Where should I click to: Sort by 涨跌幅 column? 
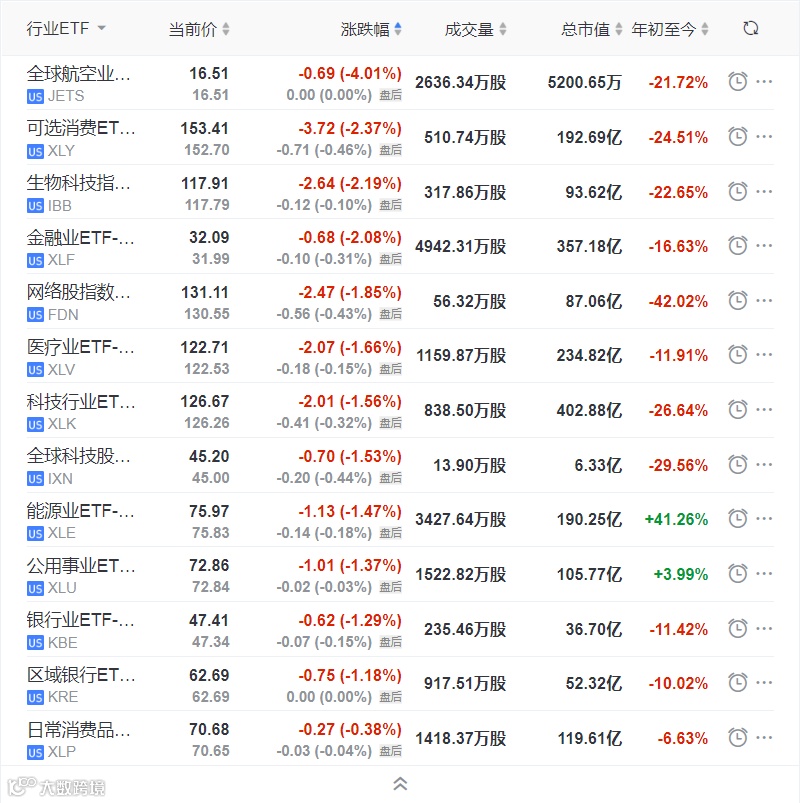[371, 29]
